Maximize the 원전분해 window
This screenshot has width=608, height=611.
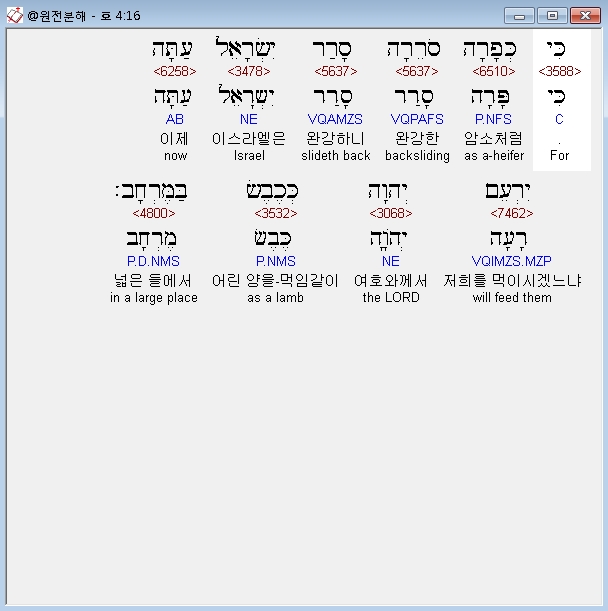[552, 16]
